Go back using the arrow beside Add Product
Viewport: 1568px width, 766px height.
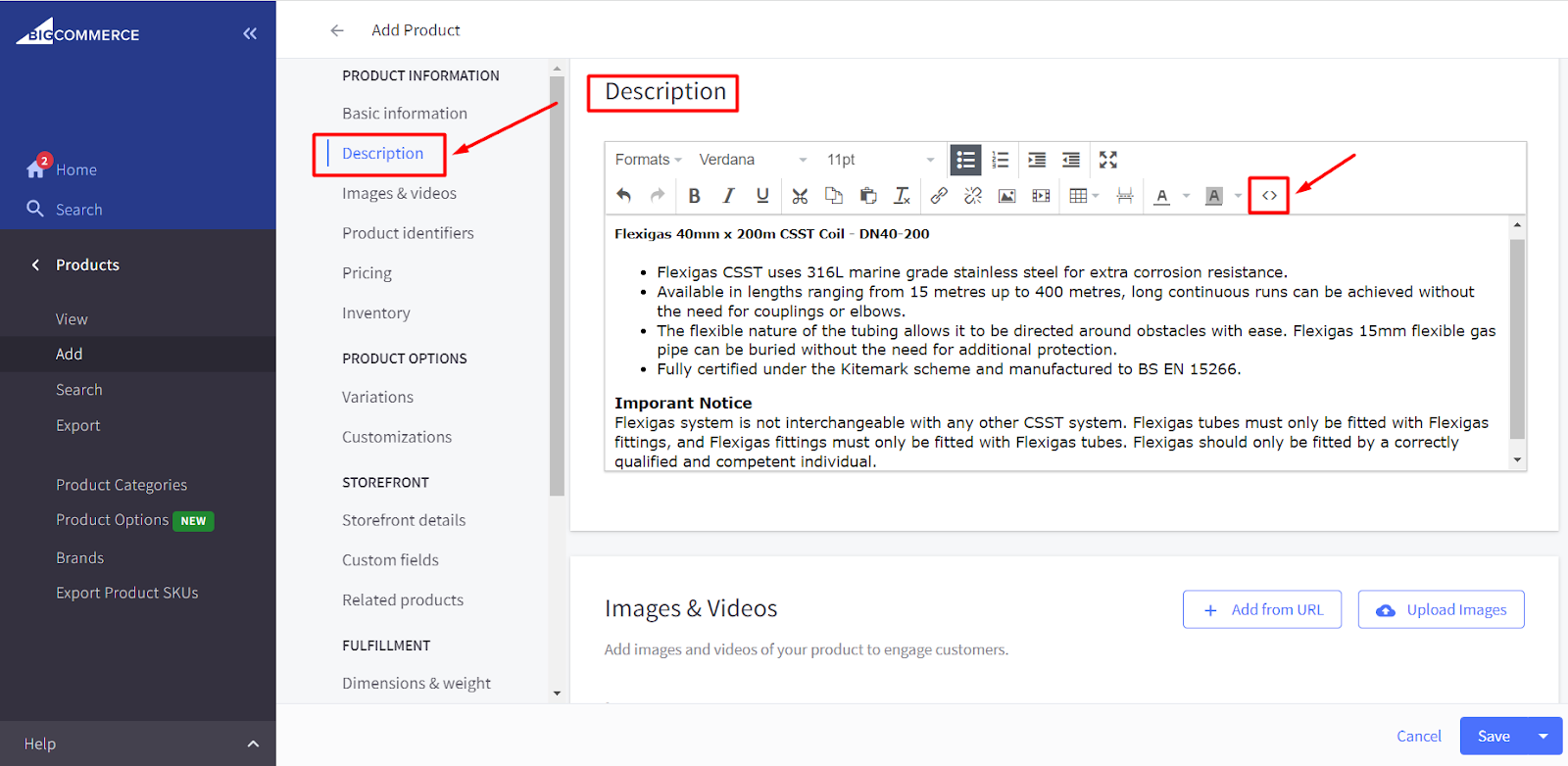click(x=337, y=30)
